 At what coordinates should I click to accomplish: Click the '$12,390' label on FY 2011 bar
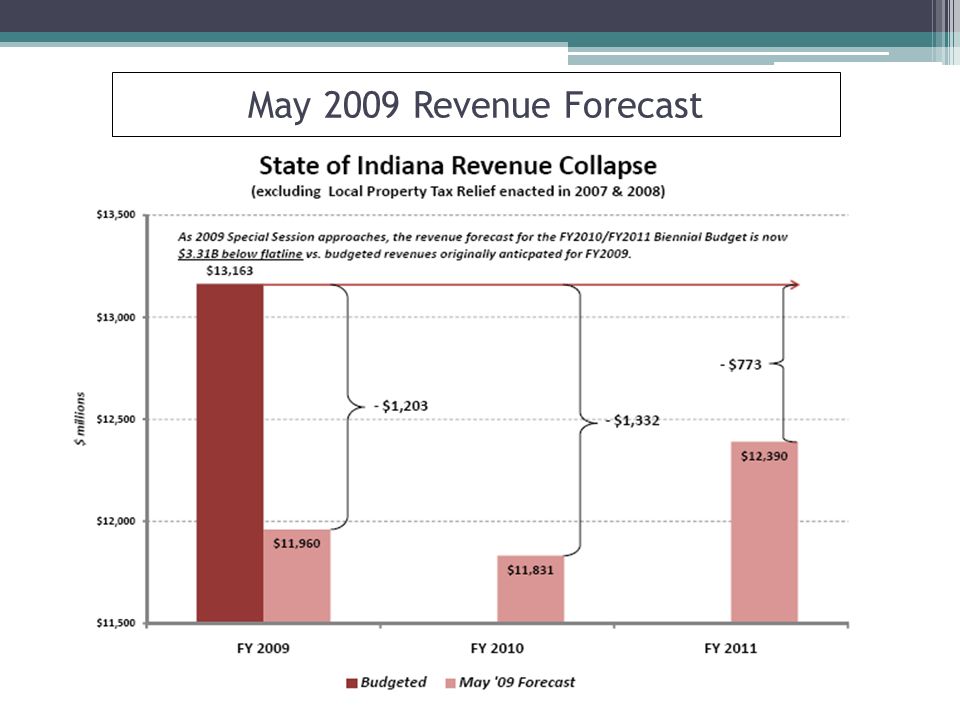click(x=764, y=456)
